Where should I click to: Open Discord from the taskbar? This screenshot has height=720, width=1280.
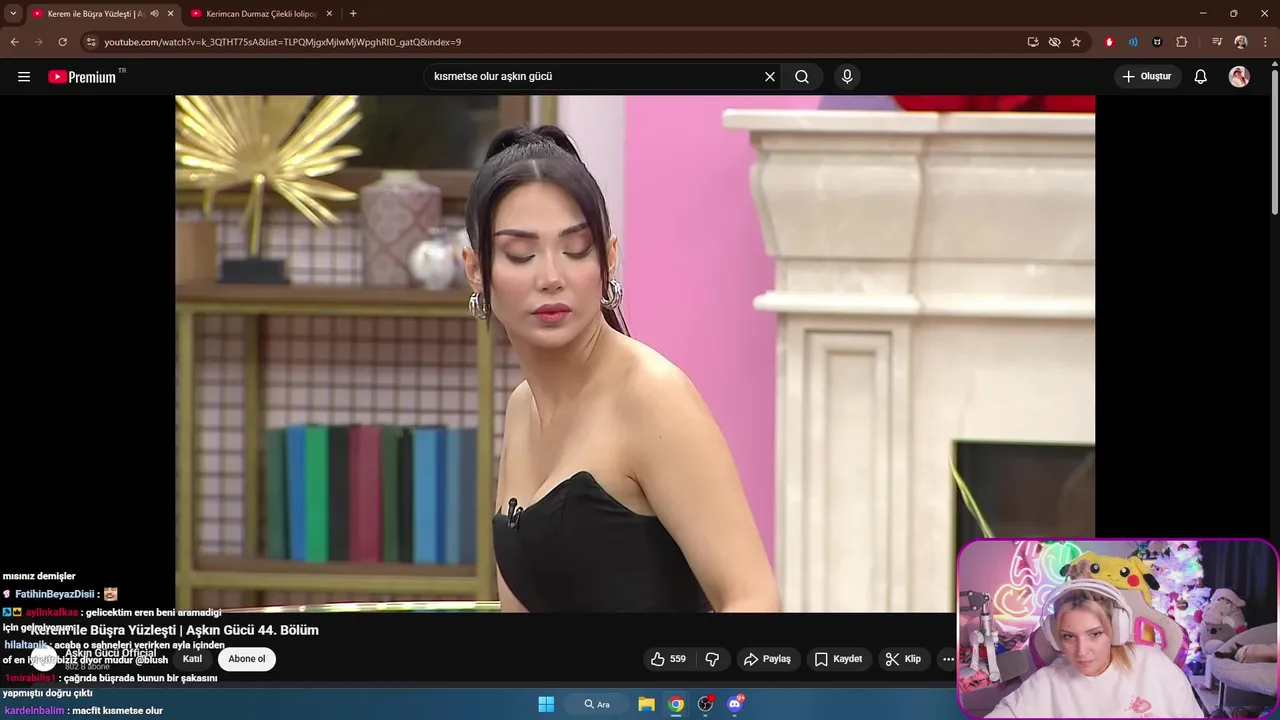(x=735, y=704)
